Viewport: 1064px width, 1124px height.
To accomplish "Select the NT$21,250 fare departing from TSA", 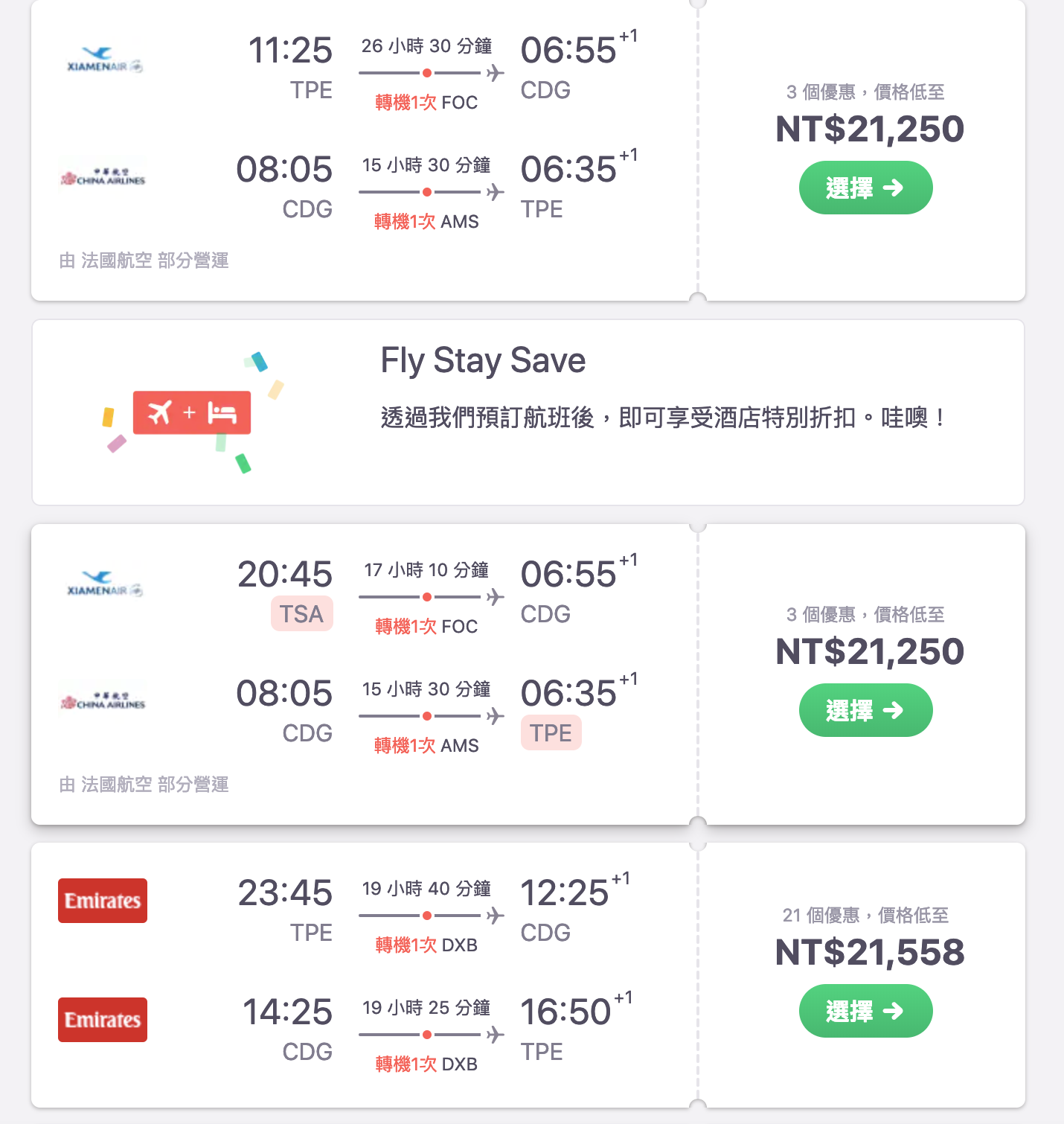I will [865, 710].
